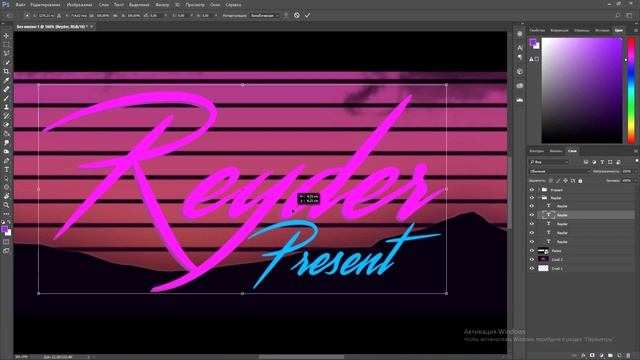
Task: Select the Eyedropper tool
Action: pyautogui.click(x=6, y=80)
